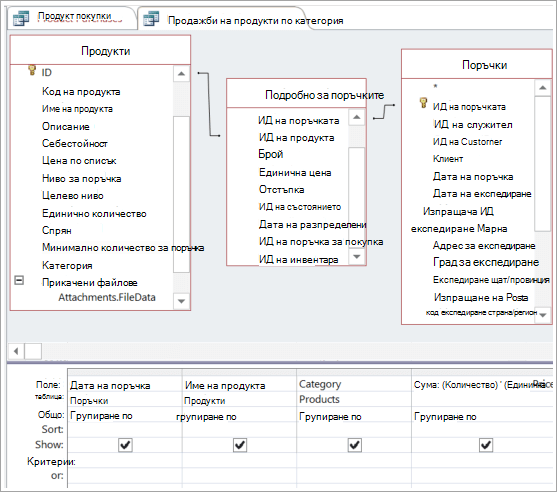Image resolution: width=557 pixels, height=492 pixels.
Task: Select Име на продукта in the Продукти field list
Action: 77,109
